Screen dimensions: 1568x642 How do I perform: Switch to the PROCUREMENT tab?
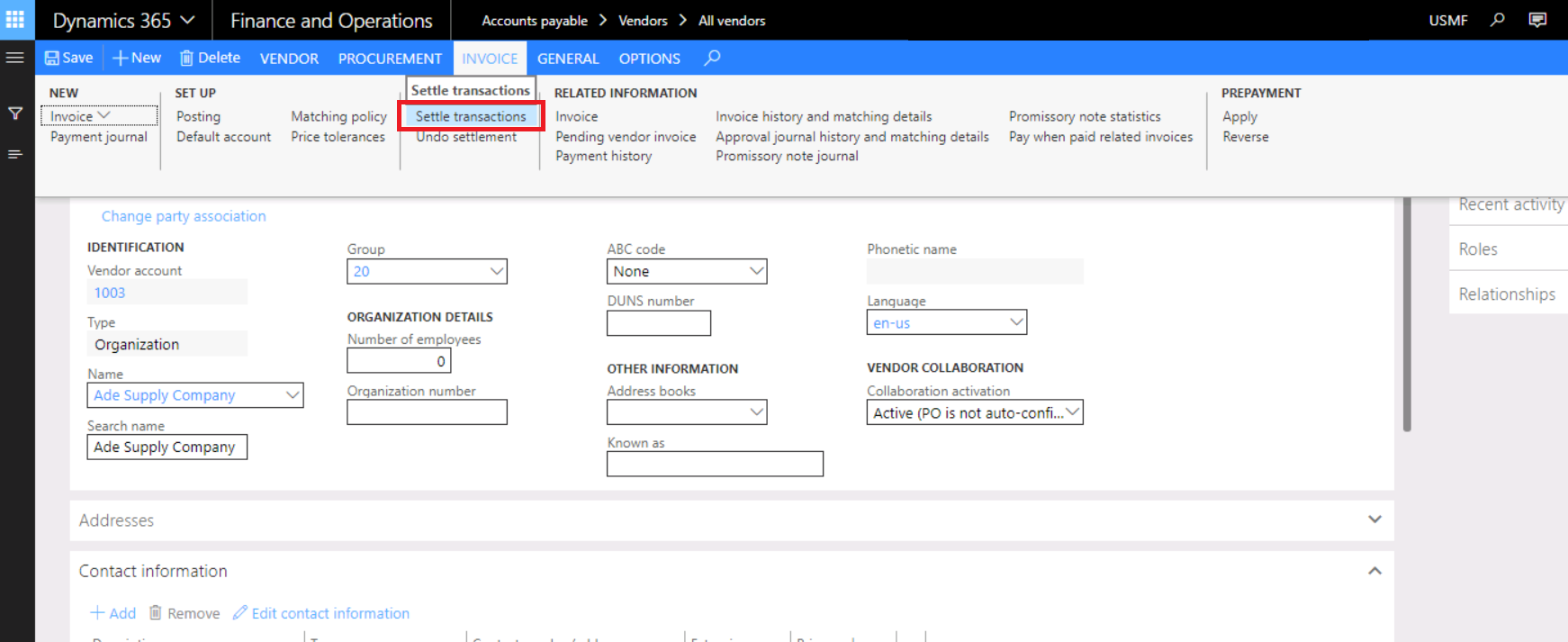[x=390, y=59]
